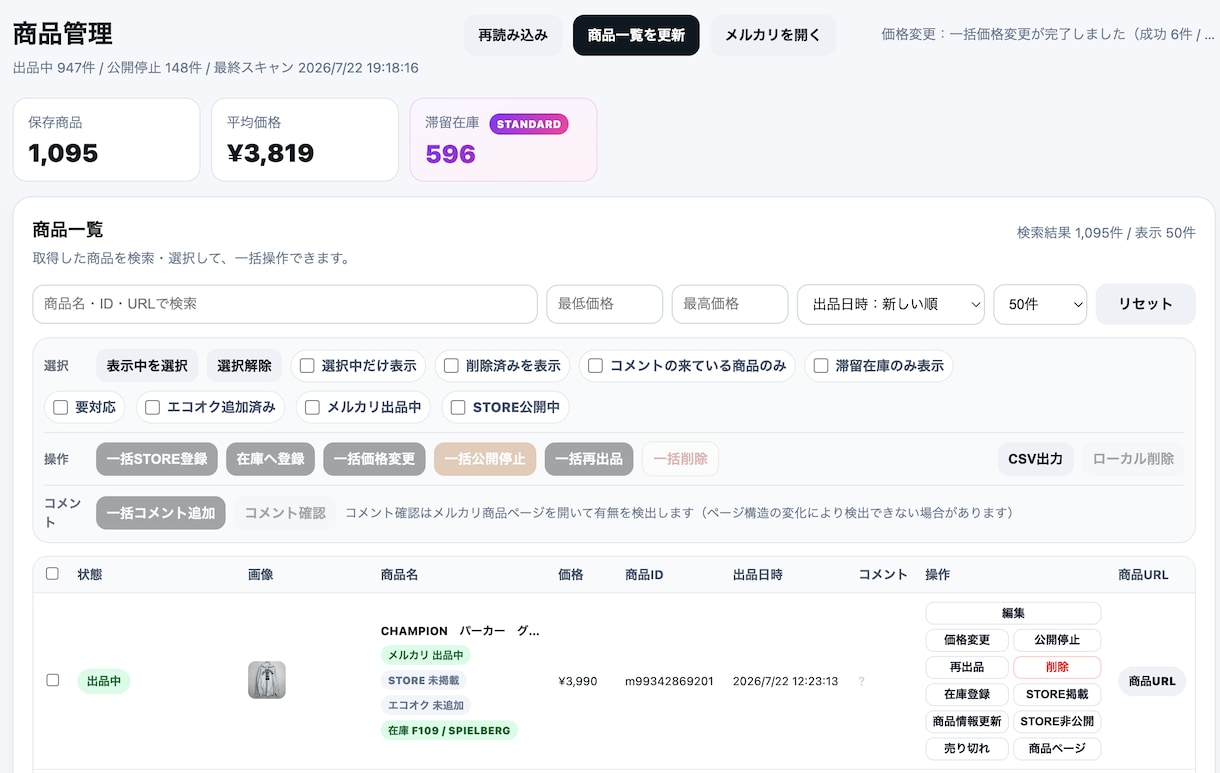Viewport: 1220px width, 773px height.
Task: Enable コメントの来ている商品のみ checkbox
Action: click(595, 366)
